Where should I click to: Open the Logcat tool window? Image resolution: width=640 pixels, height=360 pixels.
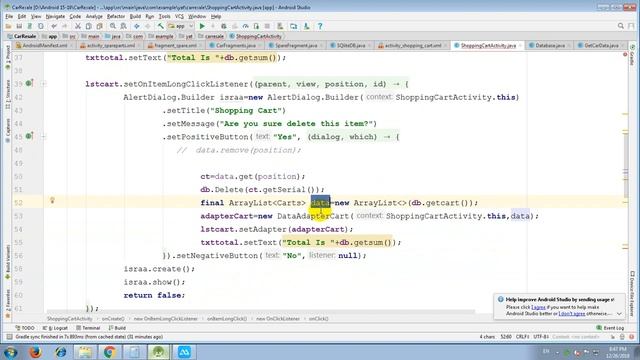[x=55, y=328]
